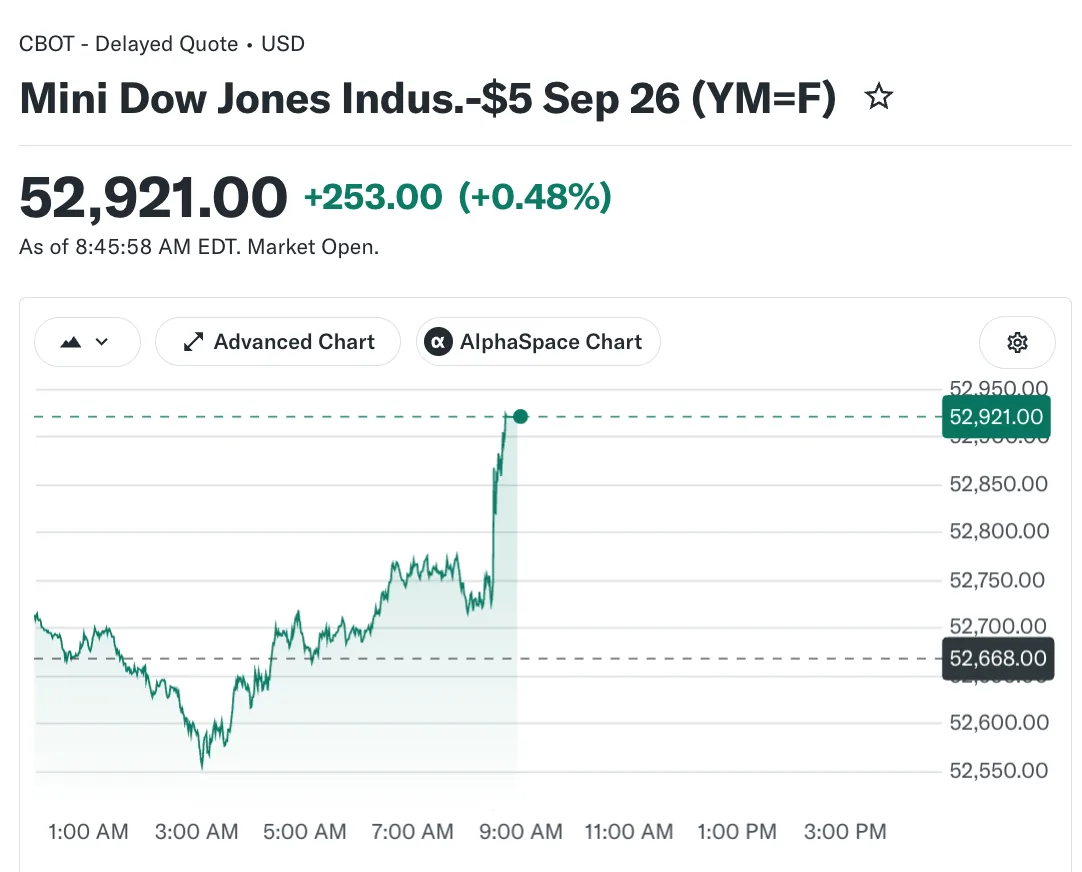1082x872 pixels.
Task: Click the 3:00 AM time axis label
Action: coord(197,832)
